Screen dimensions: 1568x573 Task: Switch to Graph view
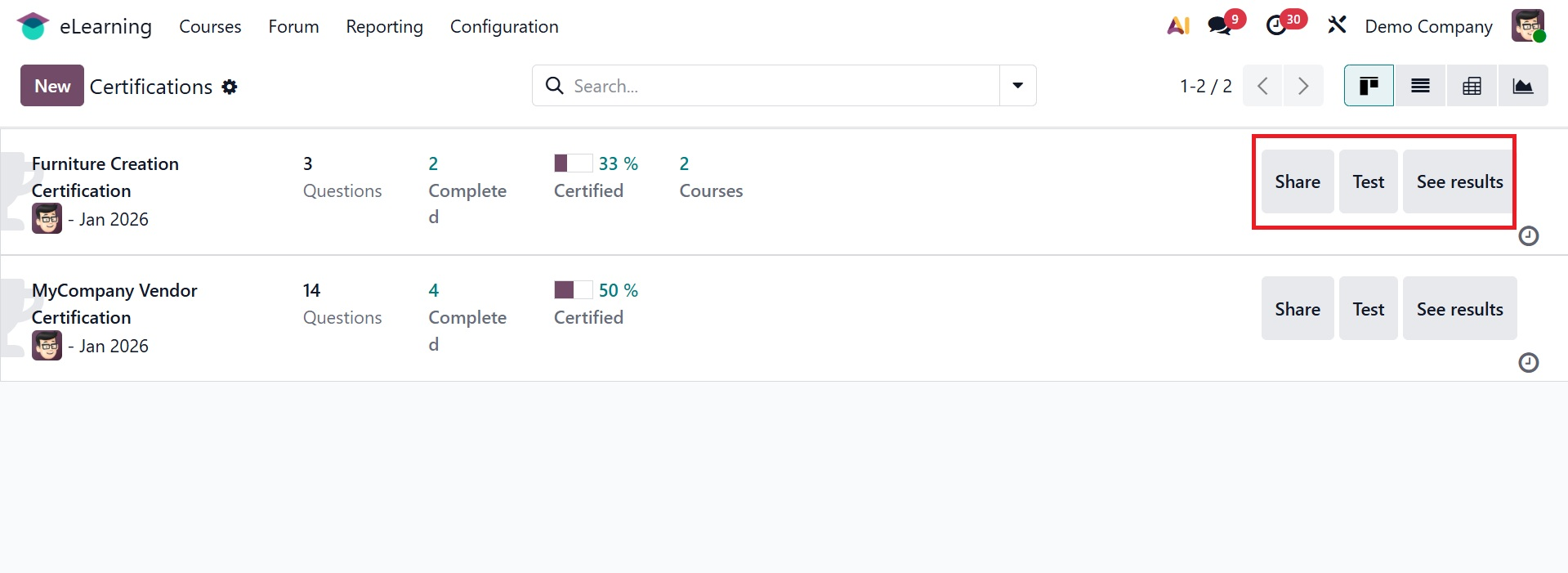(1523, 86)
